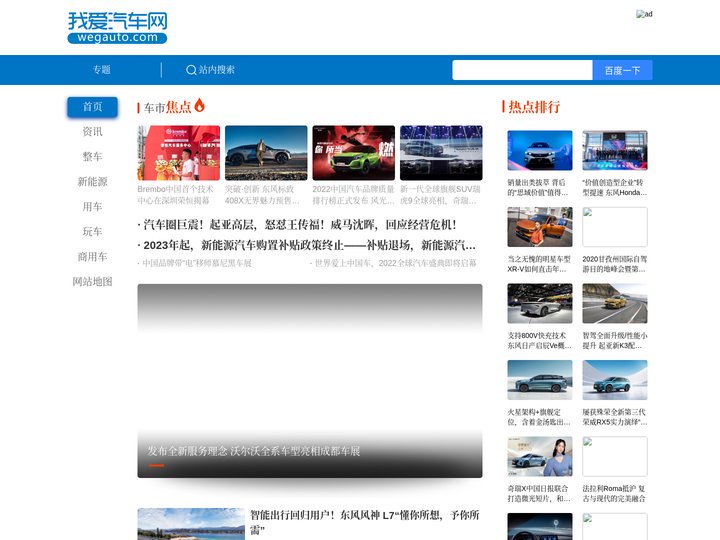The image size is (720, 540).
Task: Click the 车市焦点 section heading
Action: pos(167,107)
